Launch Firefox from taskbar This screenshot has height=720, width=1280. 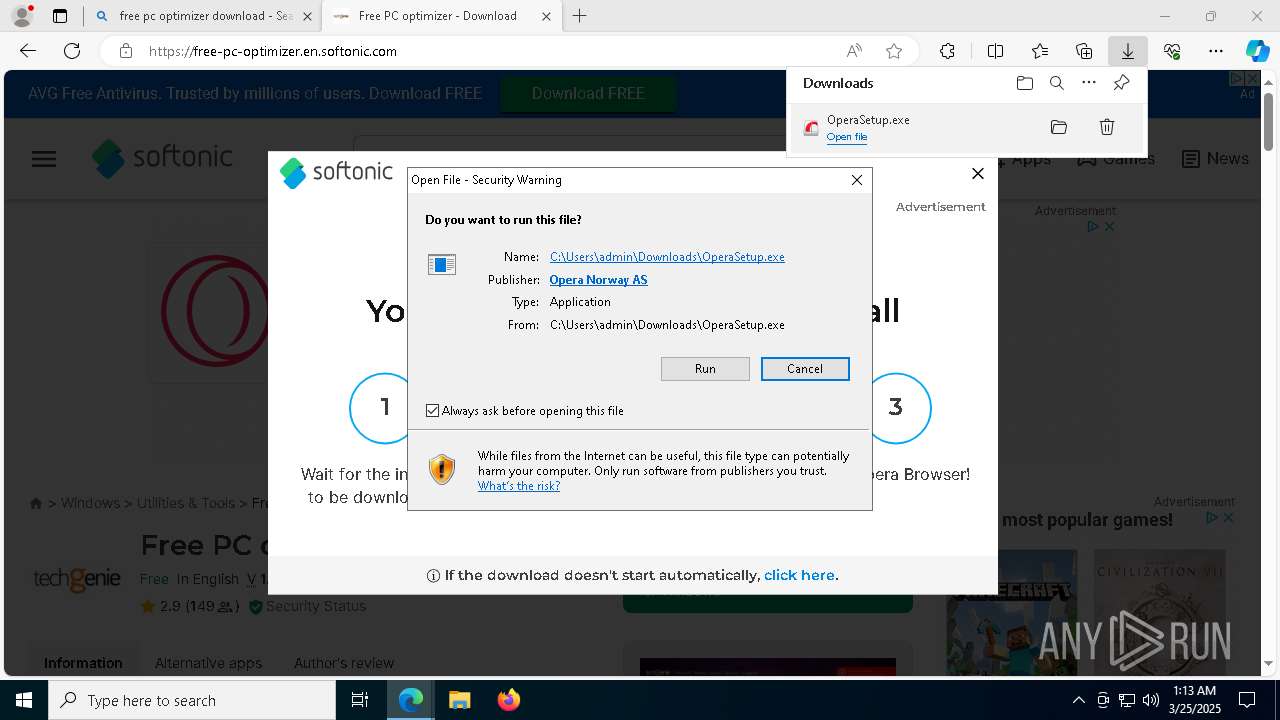[x=508, y=700]
